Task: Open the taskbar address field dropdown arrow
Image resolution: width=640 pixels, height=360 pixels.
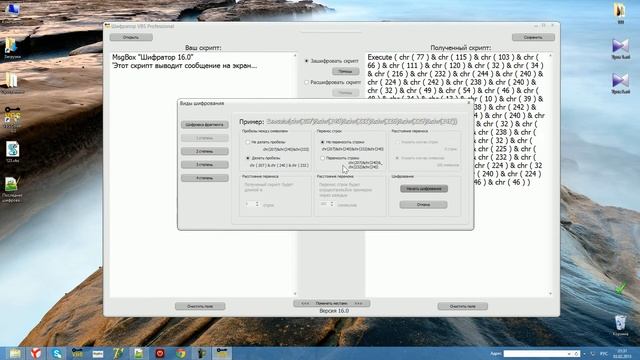Action: [569, 354]
